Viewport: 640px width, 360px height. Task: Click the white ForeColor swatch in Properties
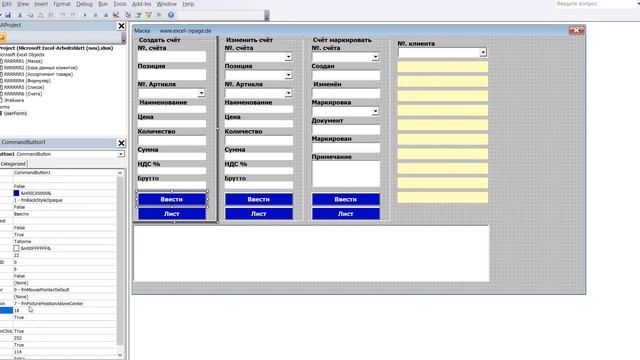click(x=16, y=248)
